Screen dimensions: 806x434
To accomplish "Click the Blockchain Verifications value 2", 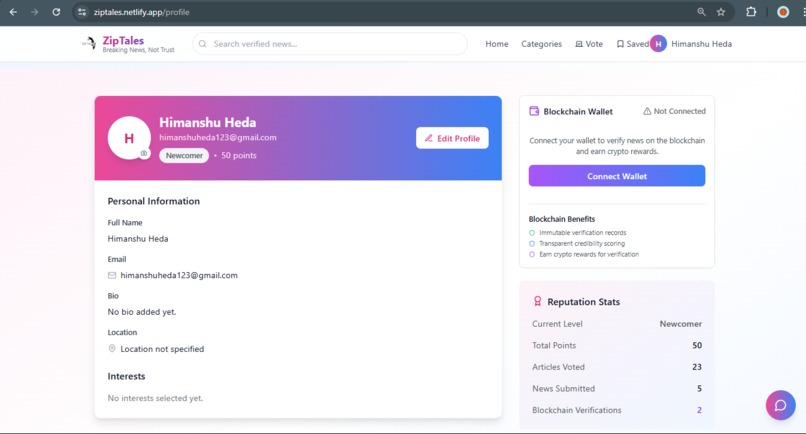I will point(699,410).
